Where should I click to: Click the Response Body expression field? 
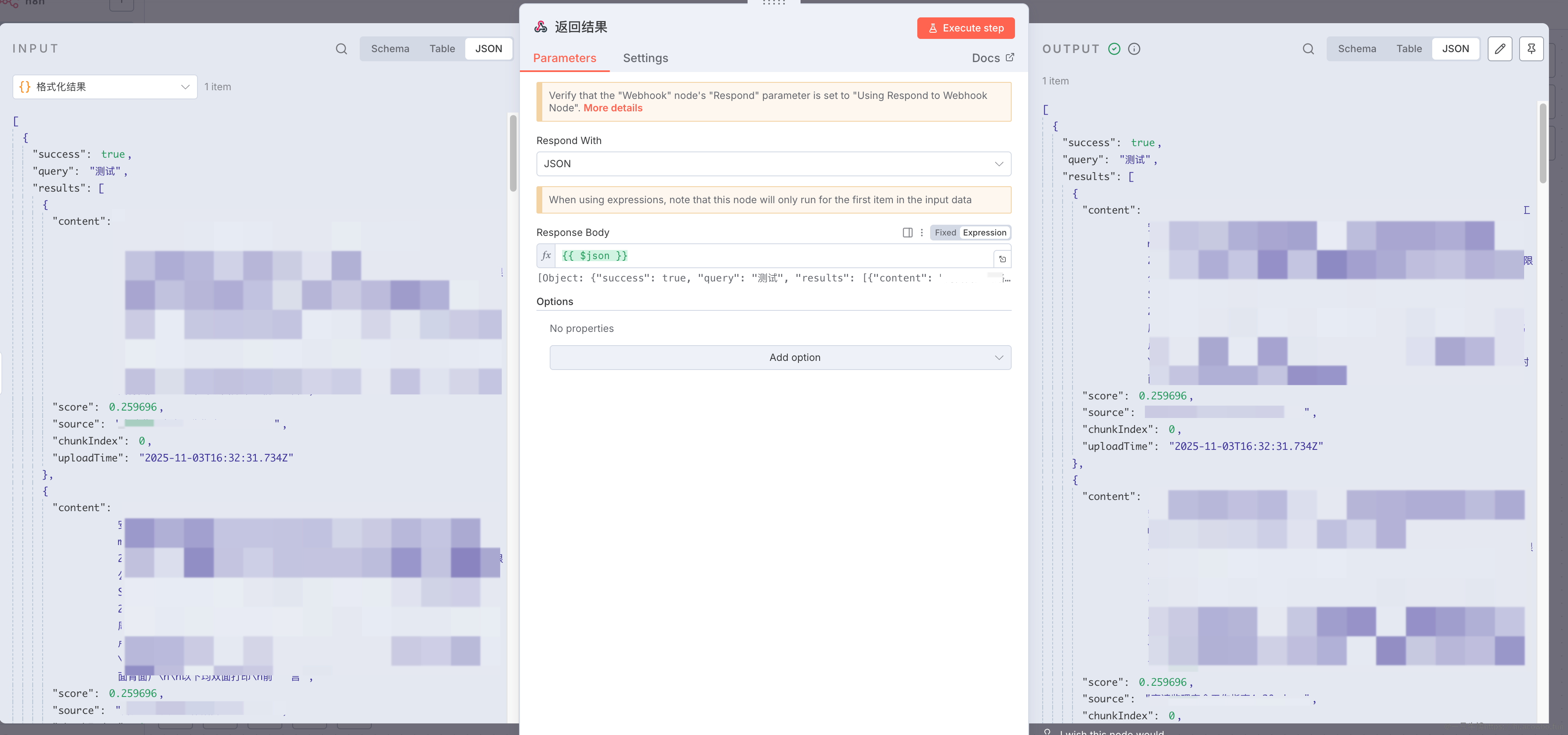tap(773, 256)
